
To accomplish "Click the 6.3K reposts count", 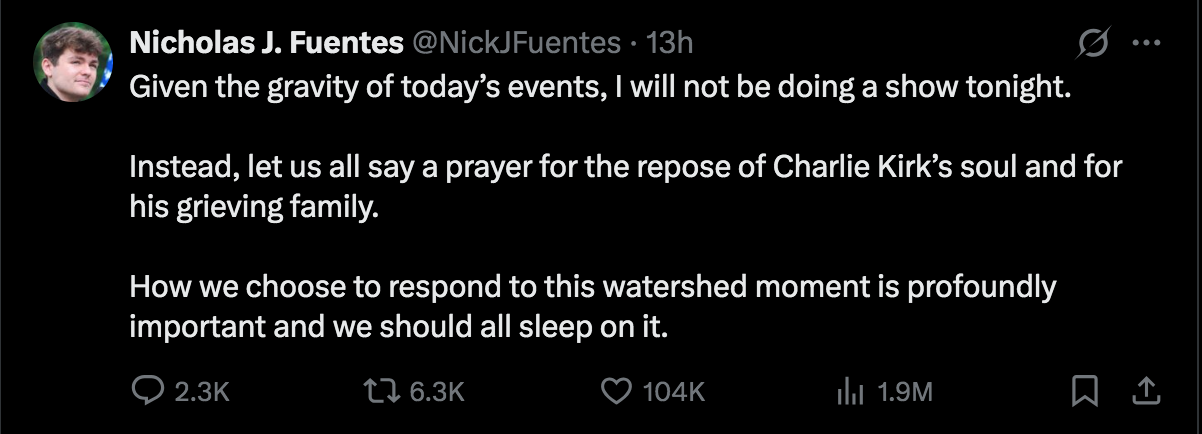I will [x=438, y=392].
